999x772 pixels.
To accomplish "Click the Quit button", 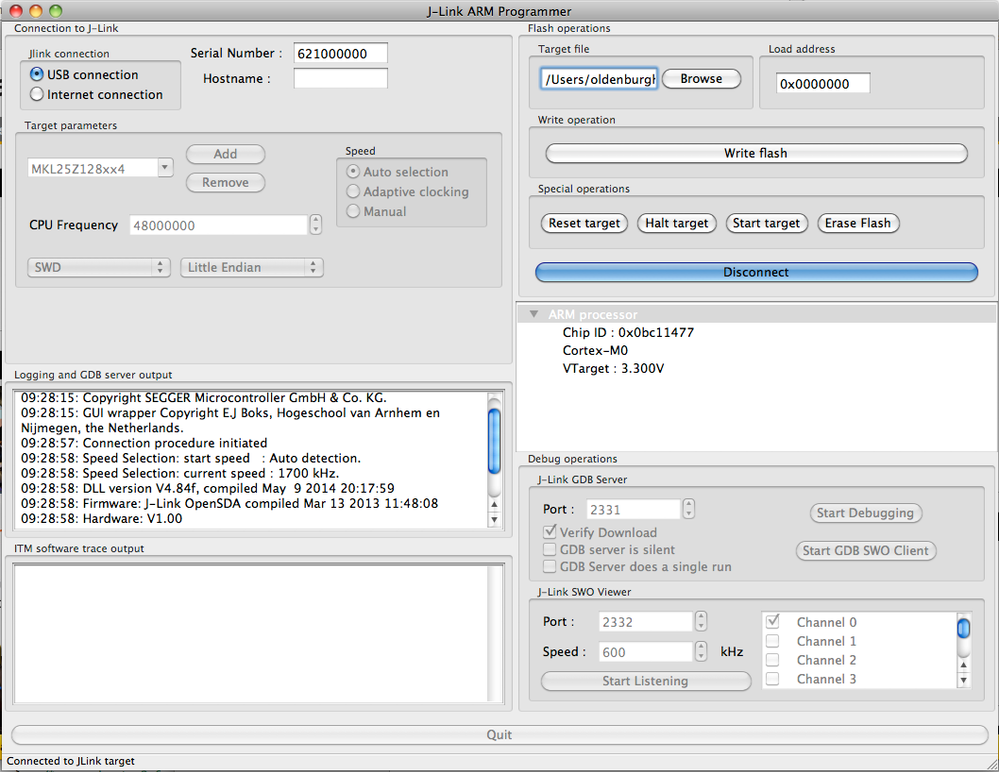I will [x=500, y=734].
